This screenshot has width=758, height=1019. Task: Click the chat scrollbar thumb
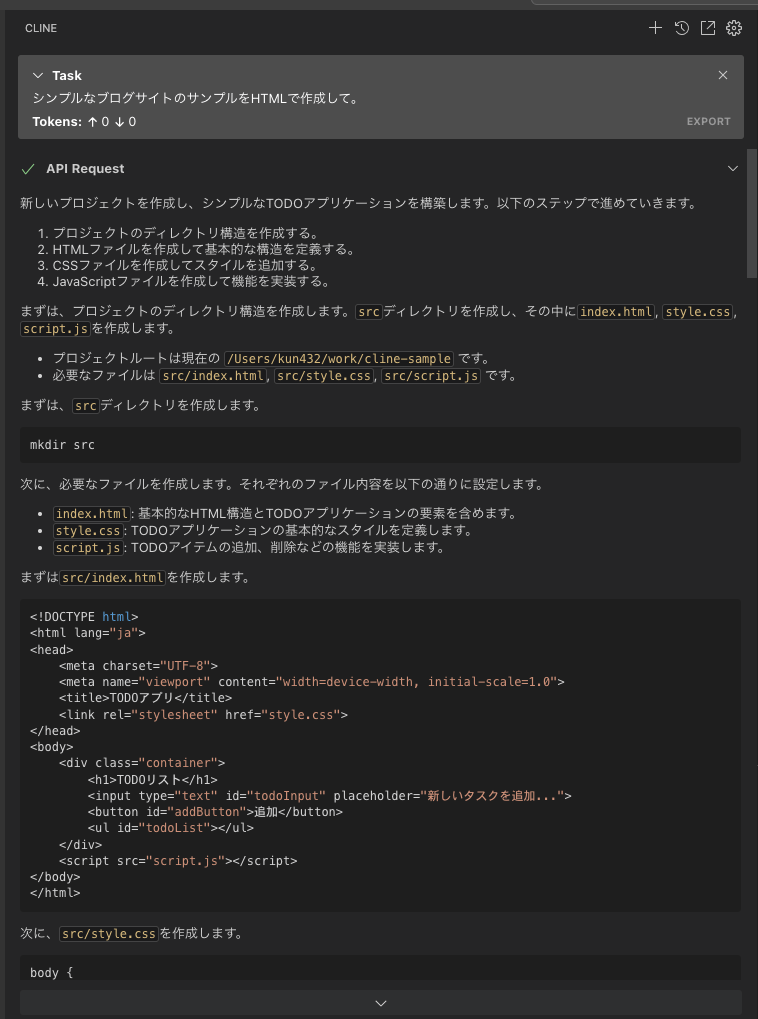752,213
